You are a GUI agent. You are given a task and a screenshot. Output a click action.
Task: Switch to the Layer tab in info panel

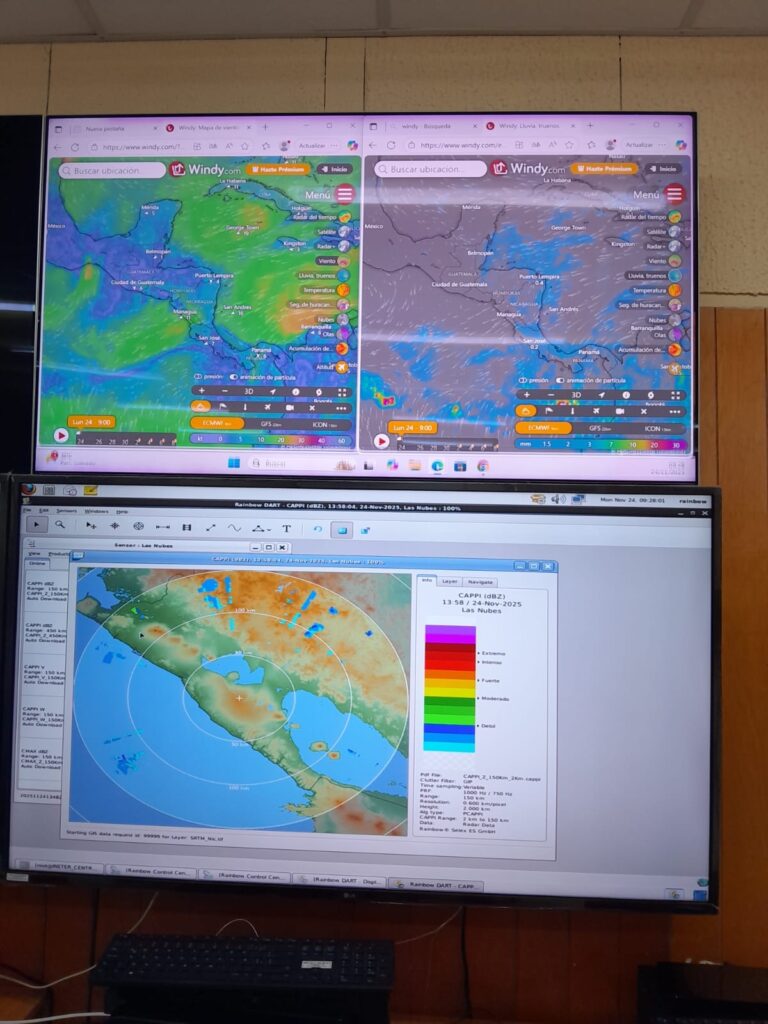coord(450,581)
